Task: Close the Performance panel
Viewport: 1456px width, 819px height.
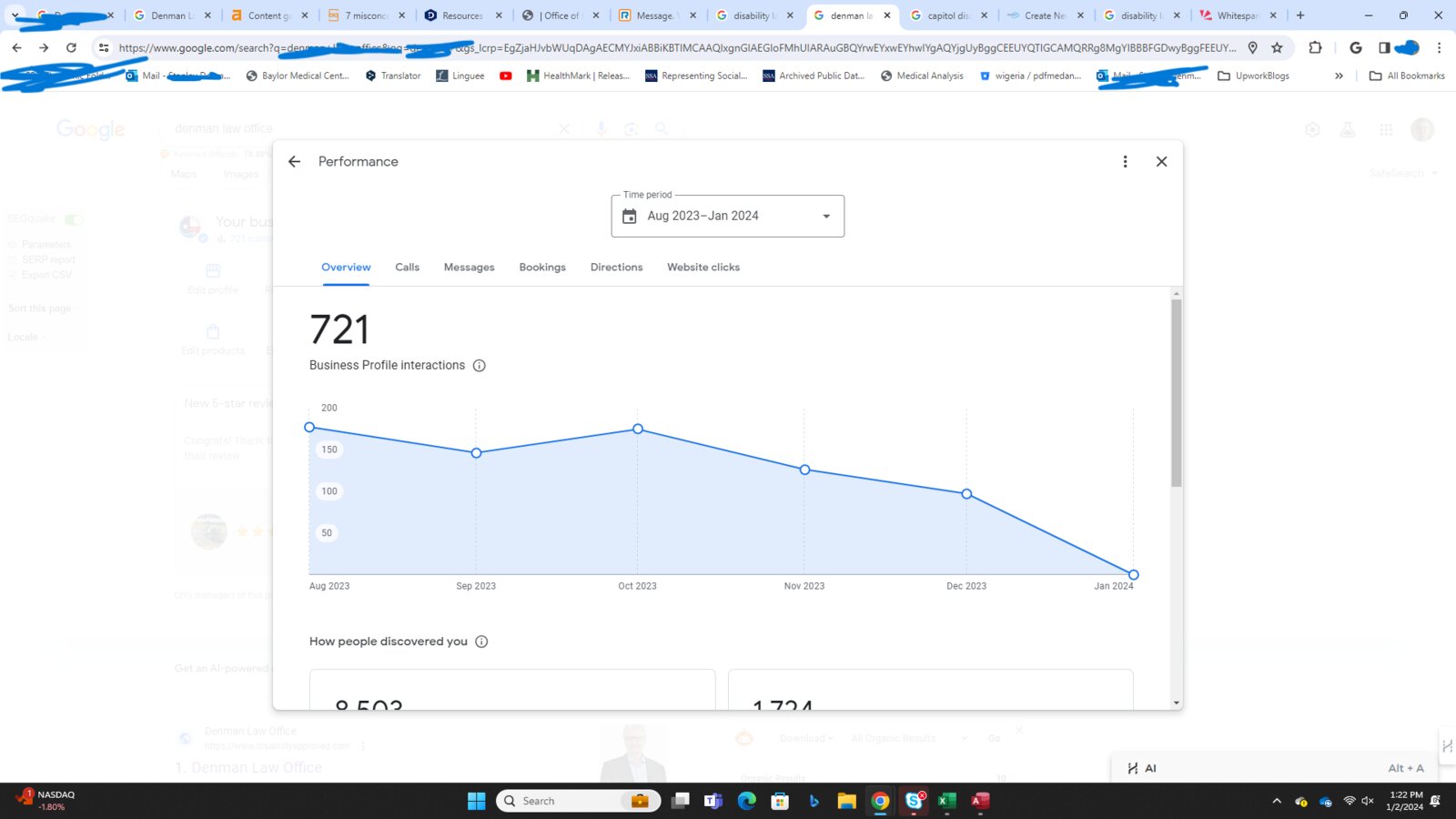Action: tap(1161, 162)
